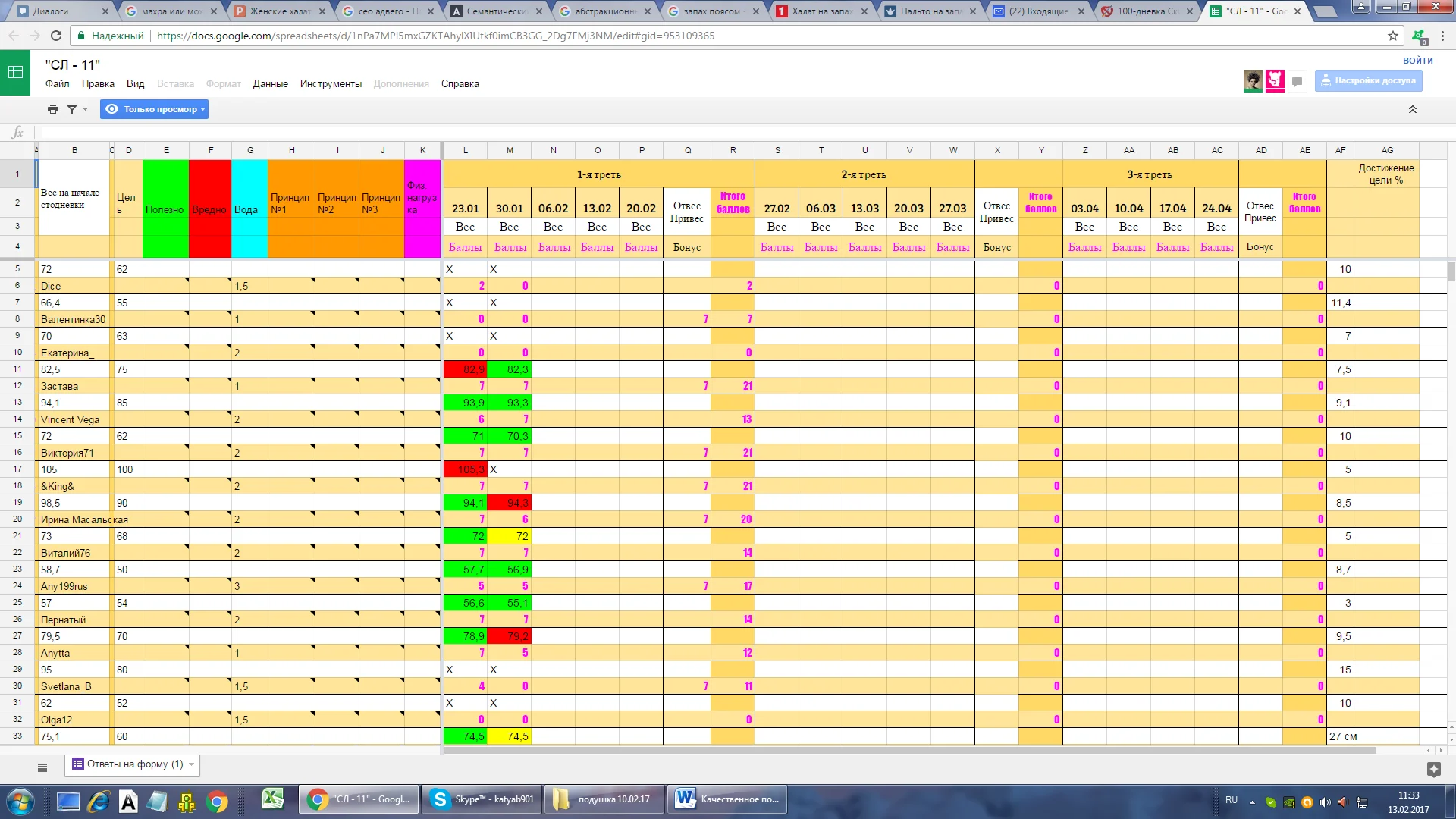
Task: Click the filter funnel icon
Action: point(72,109)
